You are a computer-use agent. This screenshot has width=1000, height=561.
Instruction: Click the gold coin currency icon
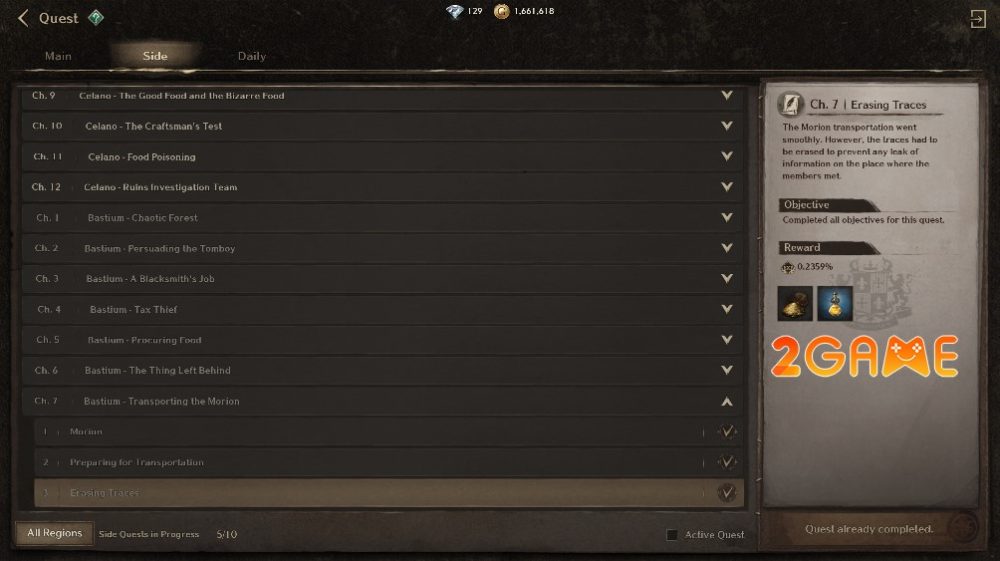point(502,11)
